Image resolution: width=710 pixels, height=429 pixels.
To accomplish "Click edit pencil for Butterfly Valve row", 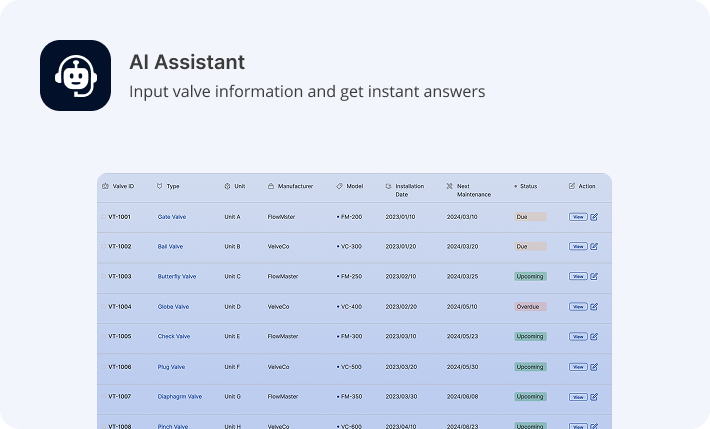I will pos(594,276).
